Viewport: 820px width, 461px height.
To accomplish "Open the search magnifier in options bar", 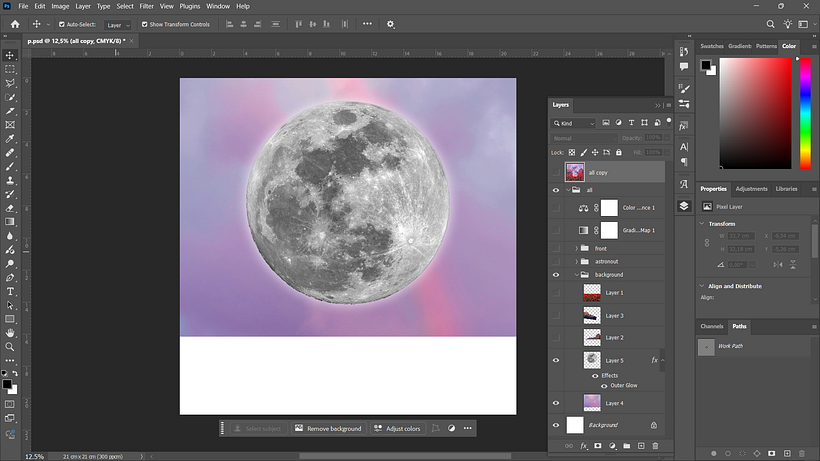I will (x=770, y=24).
